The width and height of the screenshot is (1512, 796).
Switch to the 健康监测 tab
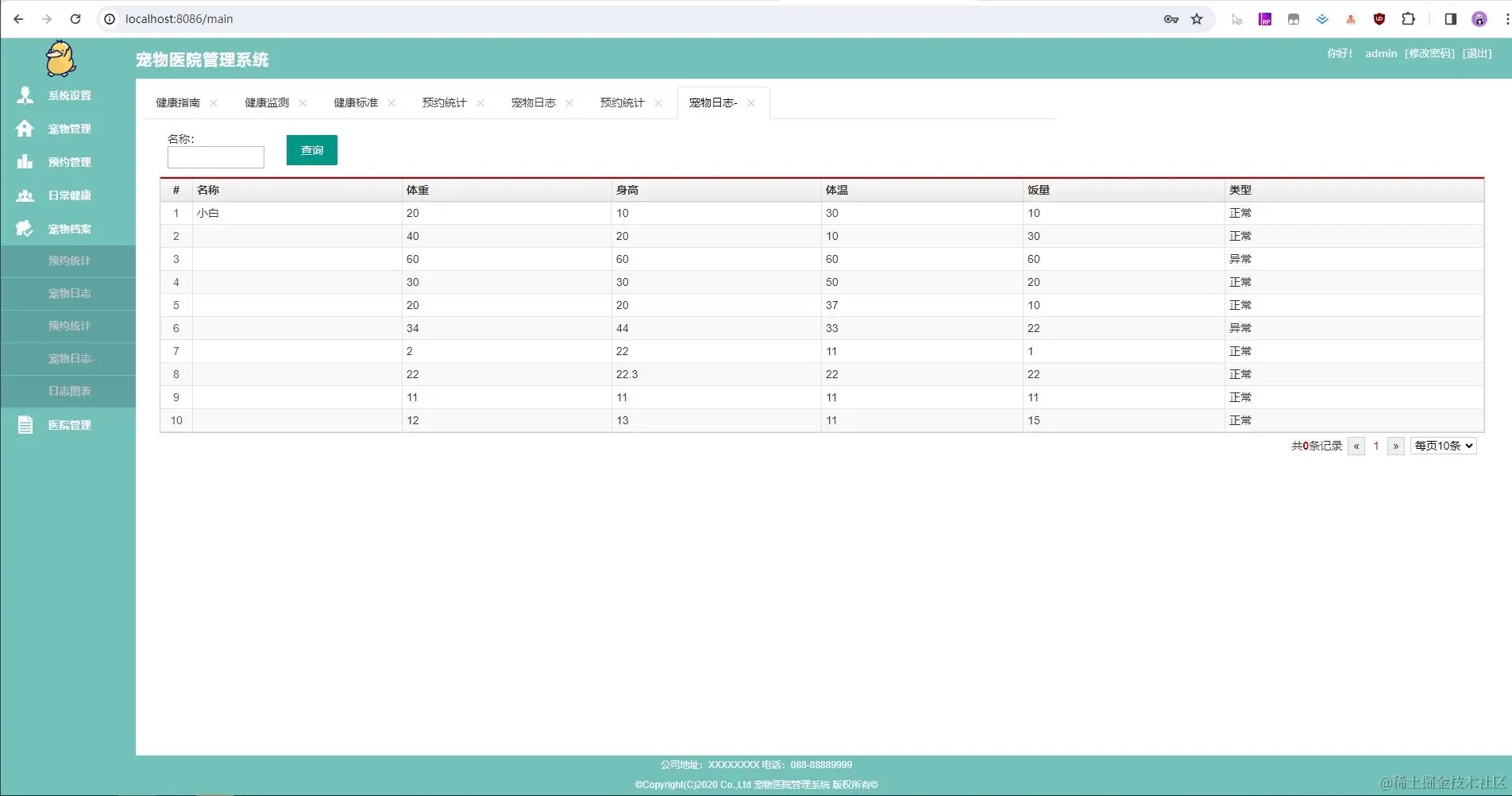coord(267,103)
